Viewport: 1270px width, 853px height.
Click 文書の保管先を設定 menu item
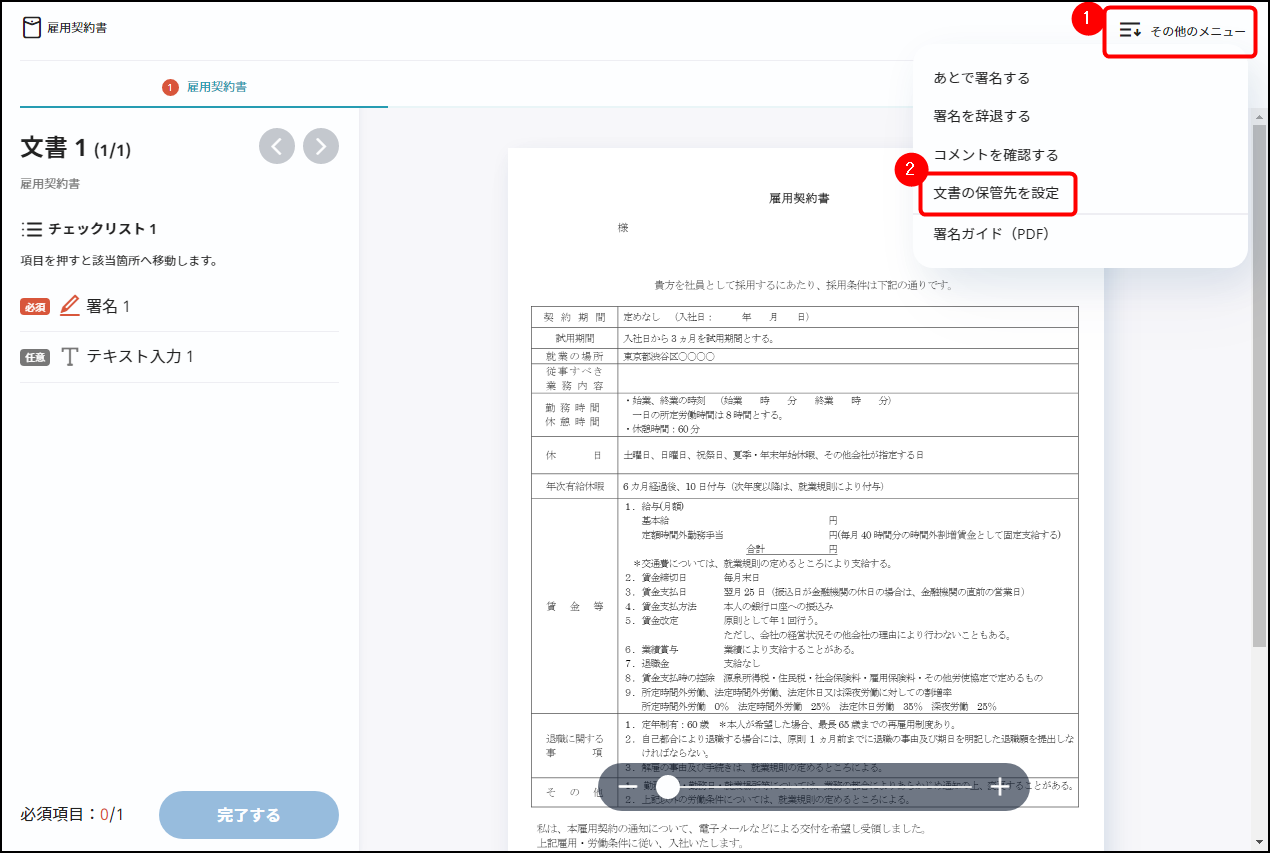click(x=995, y=193)
